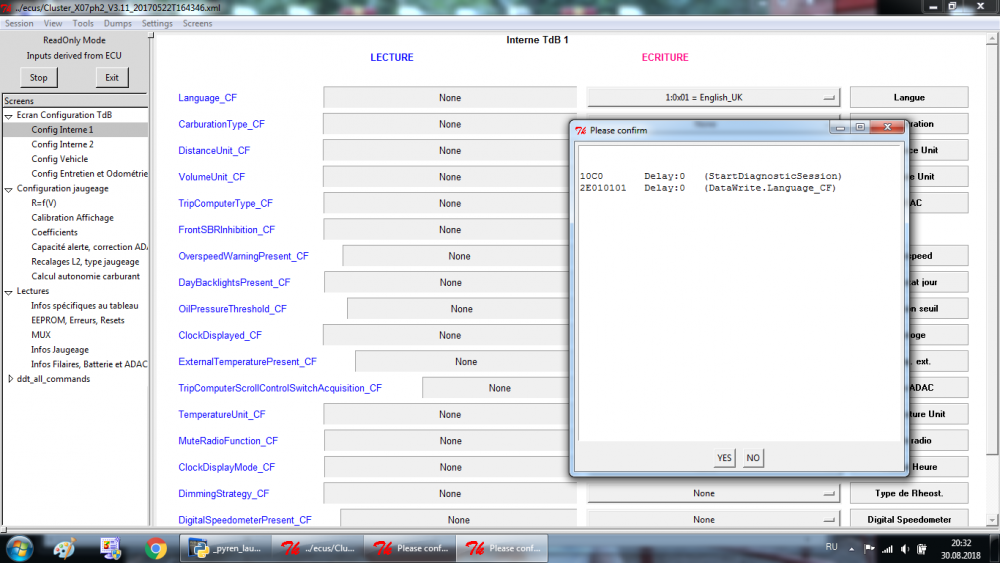
Task: Click the Tk icon in Please confirm title bar
Action: (x=580, y=130)
